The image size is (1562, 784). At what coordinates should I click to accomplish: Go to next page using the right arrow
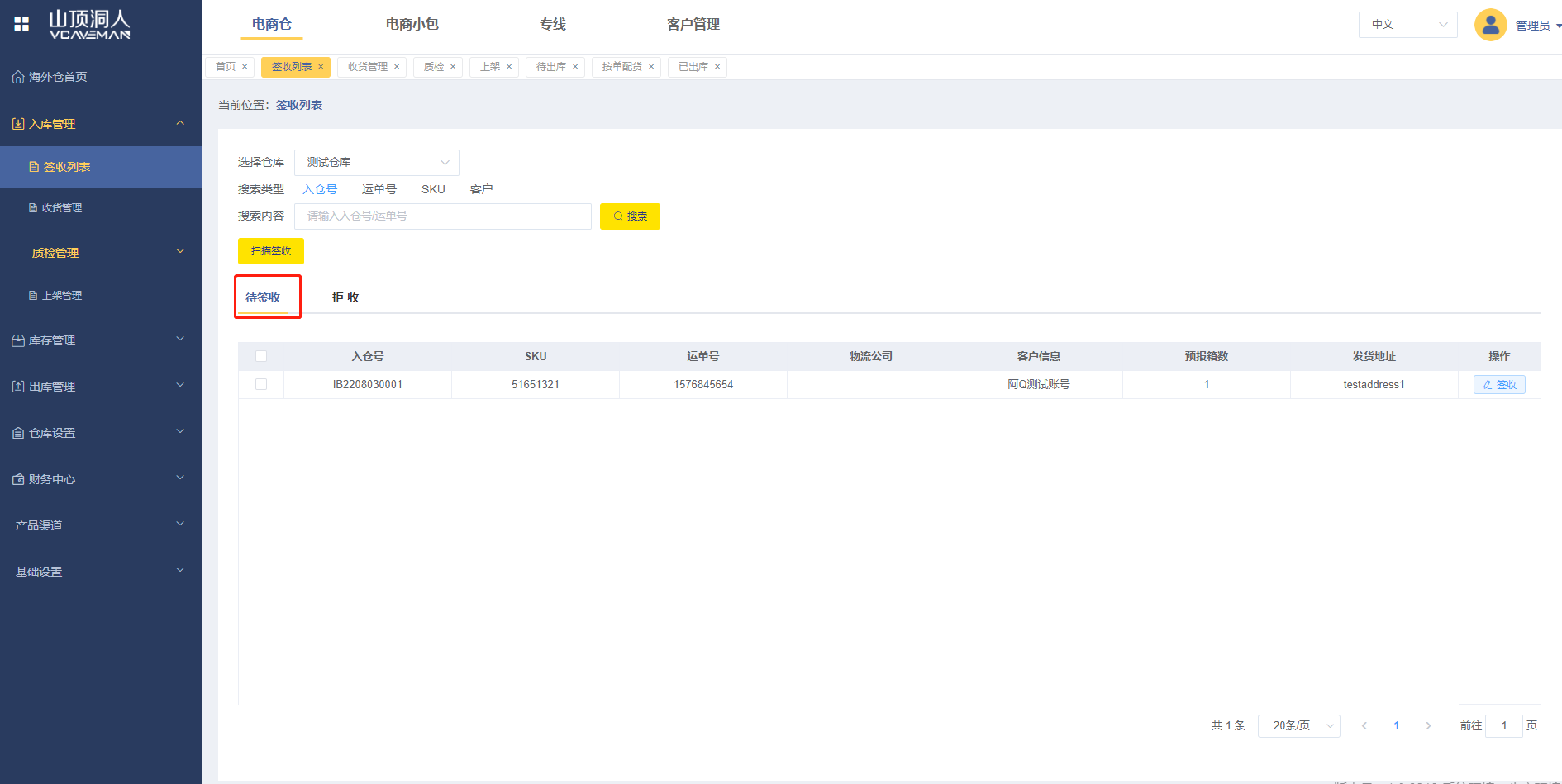click(1428, 725)
